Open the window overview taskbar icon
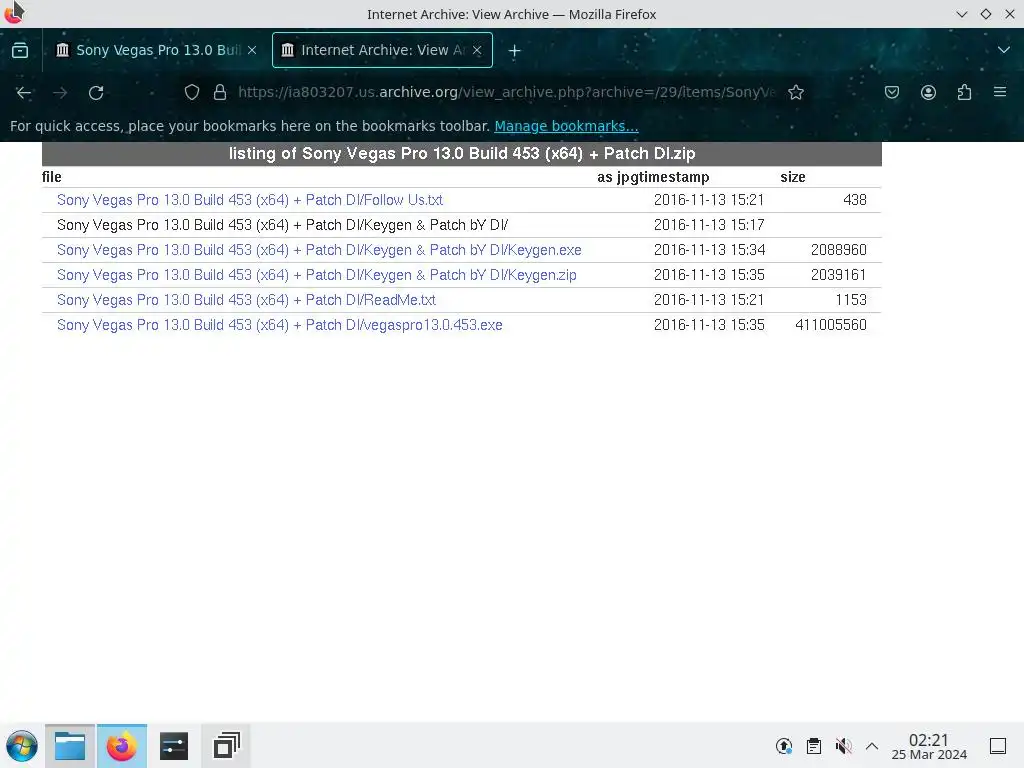This screenshot has width=1024, height=768. (x=226, y=746)
